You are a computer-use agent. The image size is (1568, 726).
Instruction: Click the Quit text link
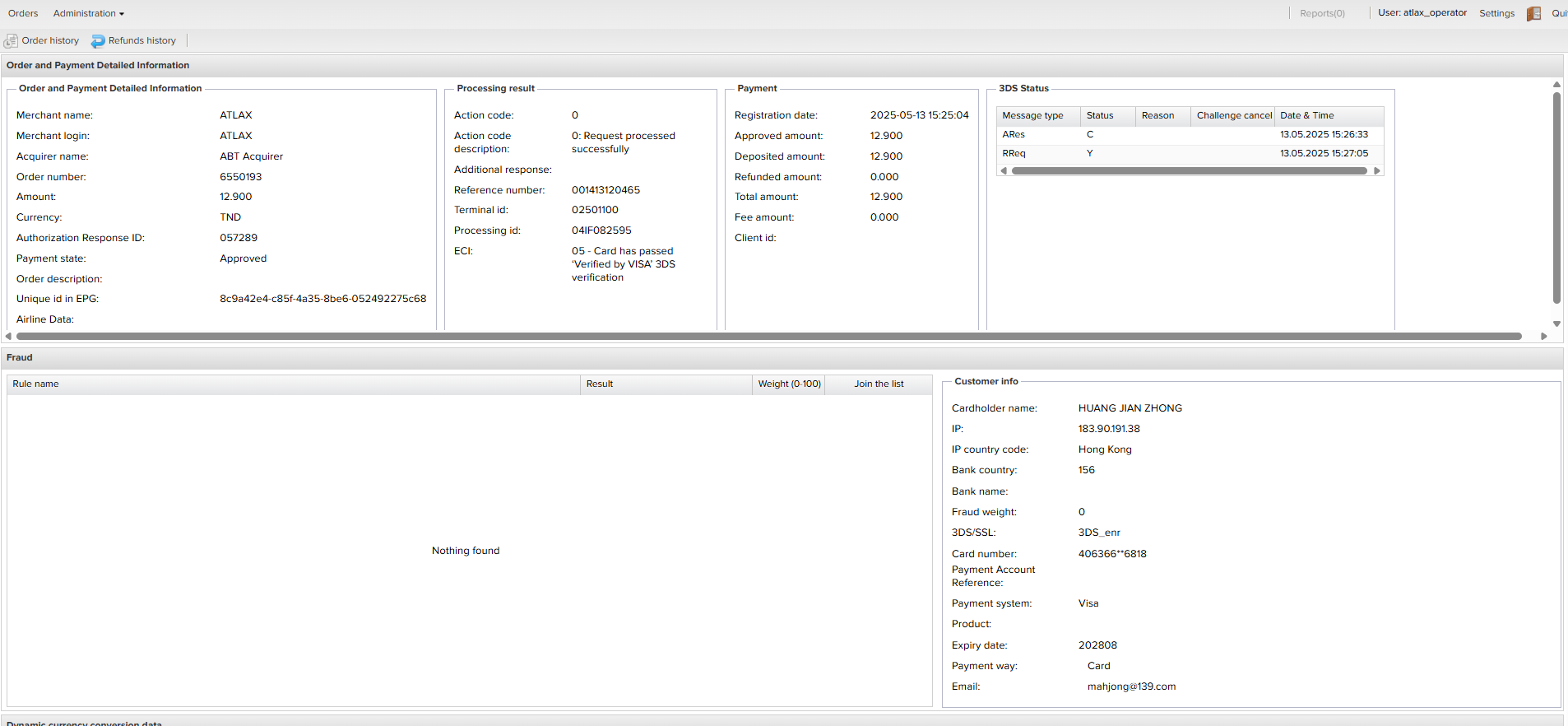pyautogui.click(x=1559, y=14)
